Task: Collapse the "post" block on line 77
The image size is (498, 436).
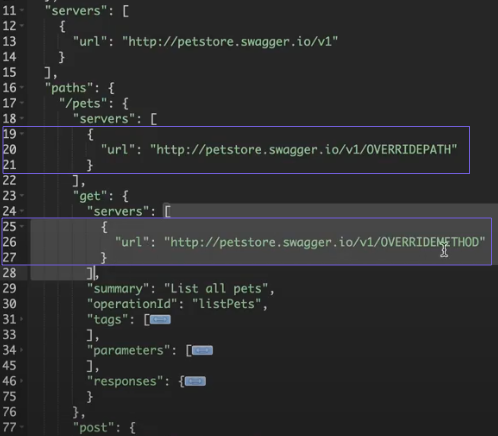Action: 22,427
